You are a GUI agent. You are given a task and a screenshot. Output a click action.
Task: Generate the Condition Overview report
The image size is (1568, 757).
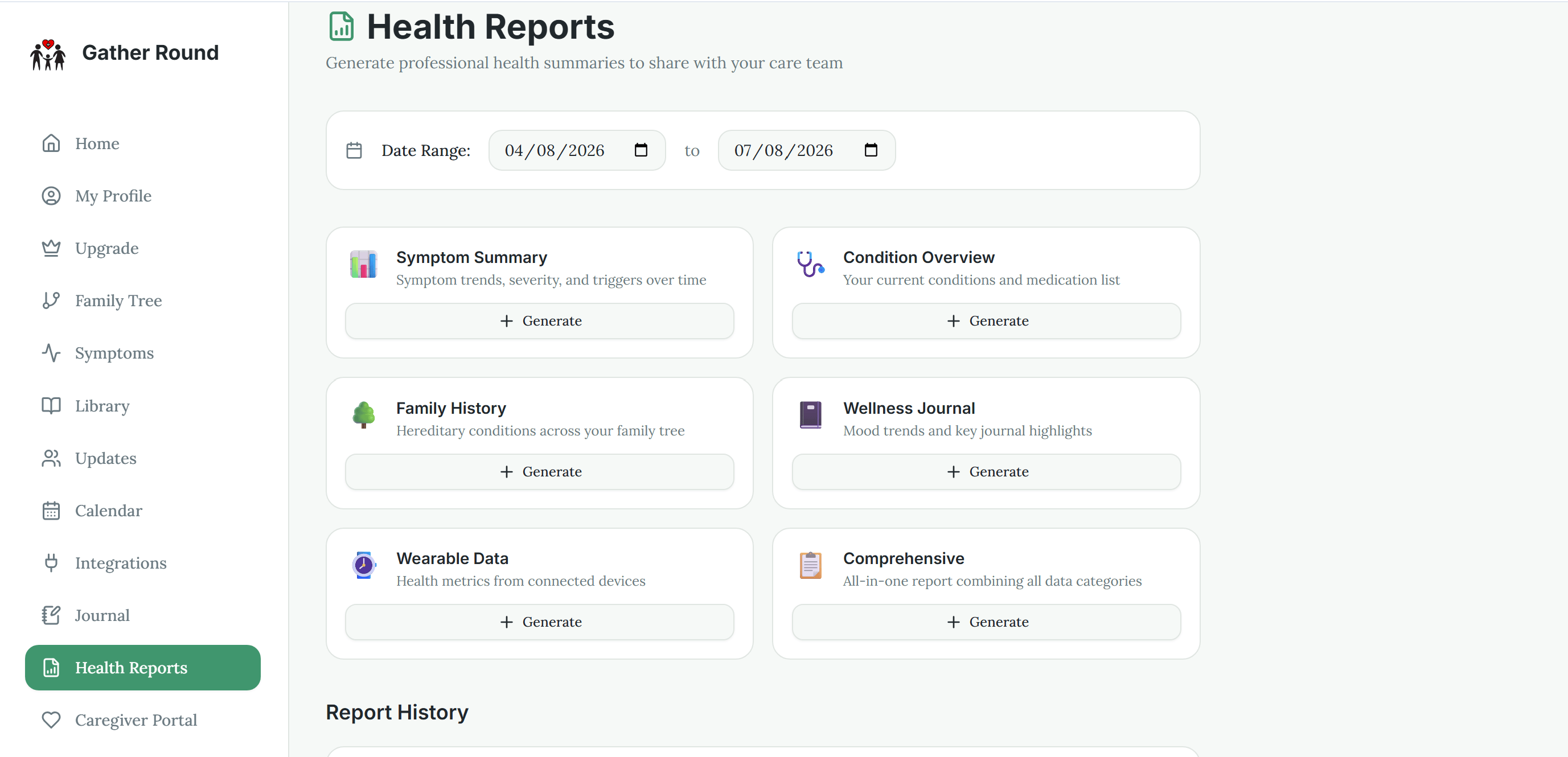(986, 320)
